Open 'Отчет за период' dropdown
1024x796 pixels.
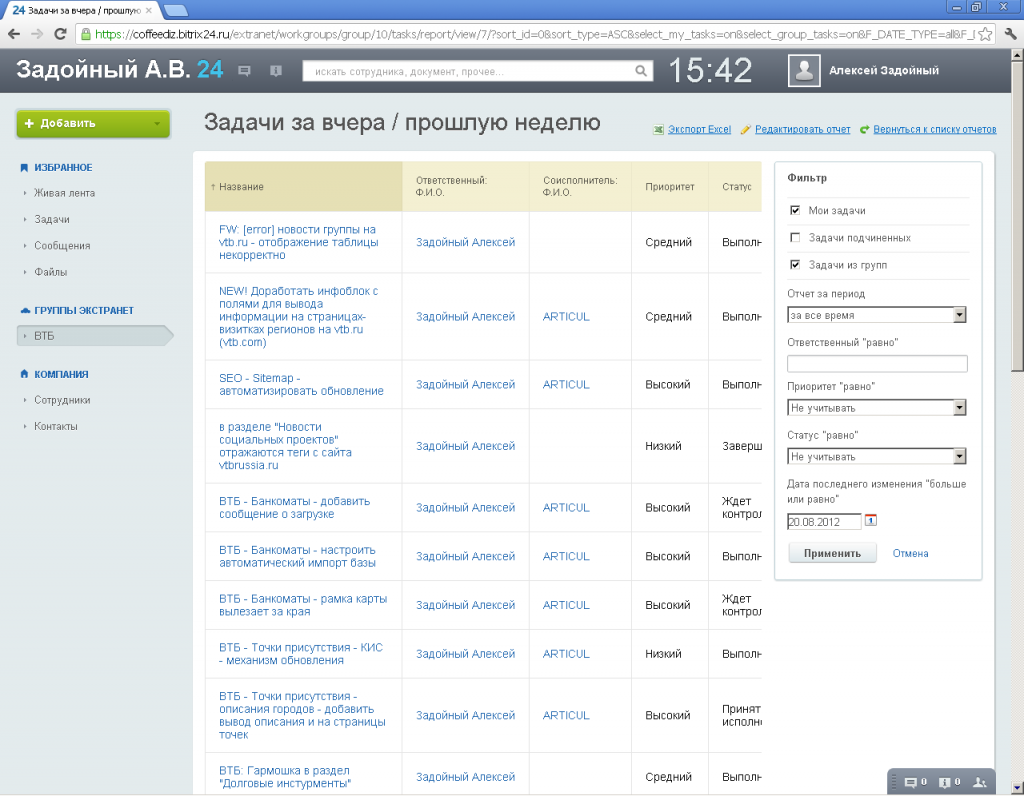[x=876, y=315]
